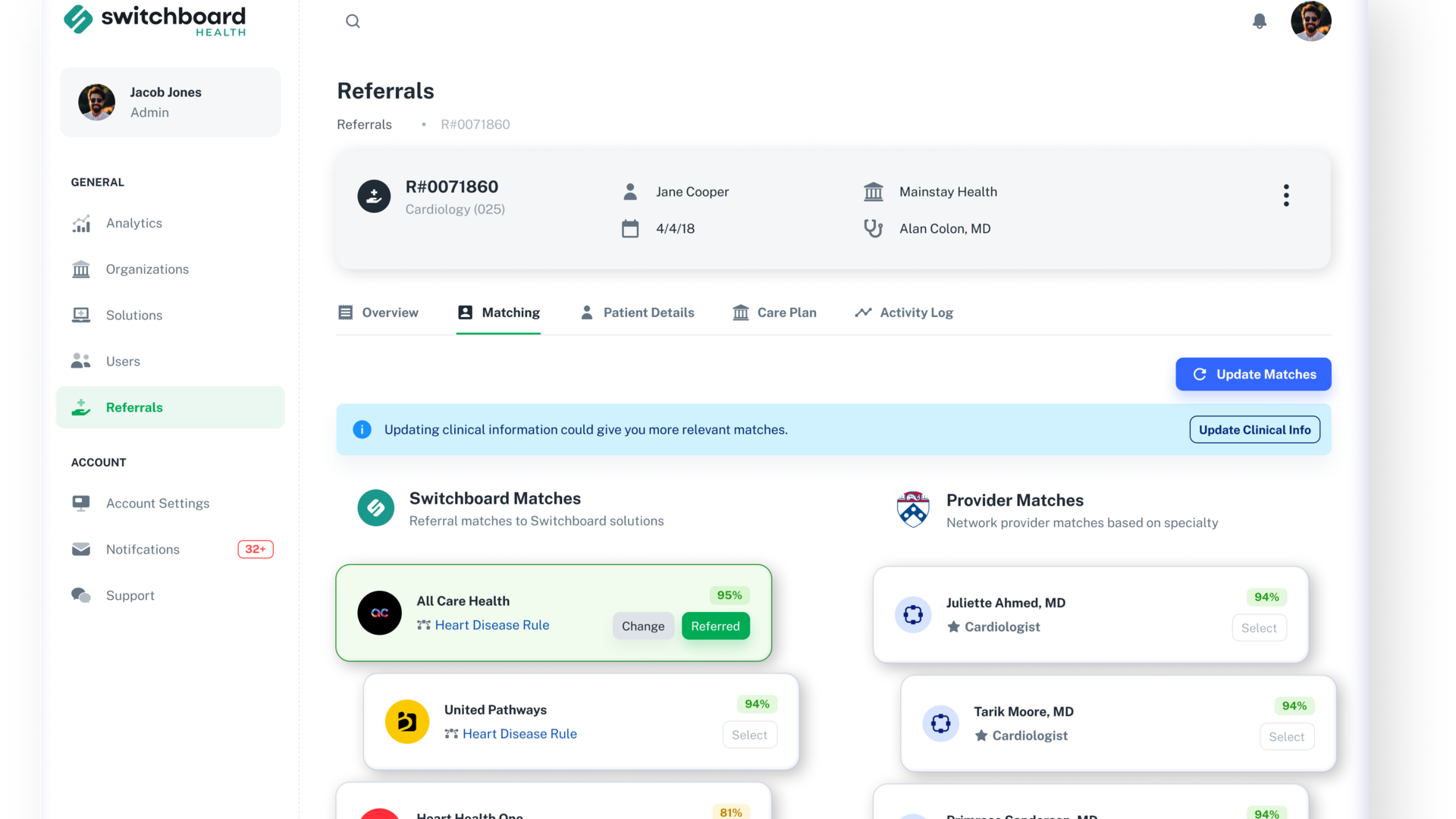Click the star icon beside Juliette Ahmed's Cardiologist
The width and height of the screenshot is (1456, 819).
click(x=954, y=627)
